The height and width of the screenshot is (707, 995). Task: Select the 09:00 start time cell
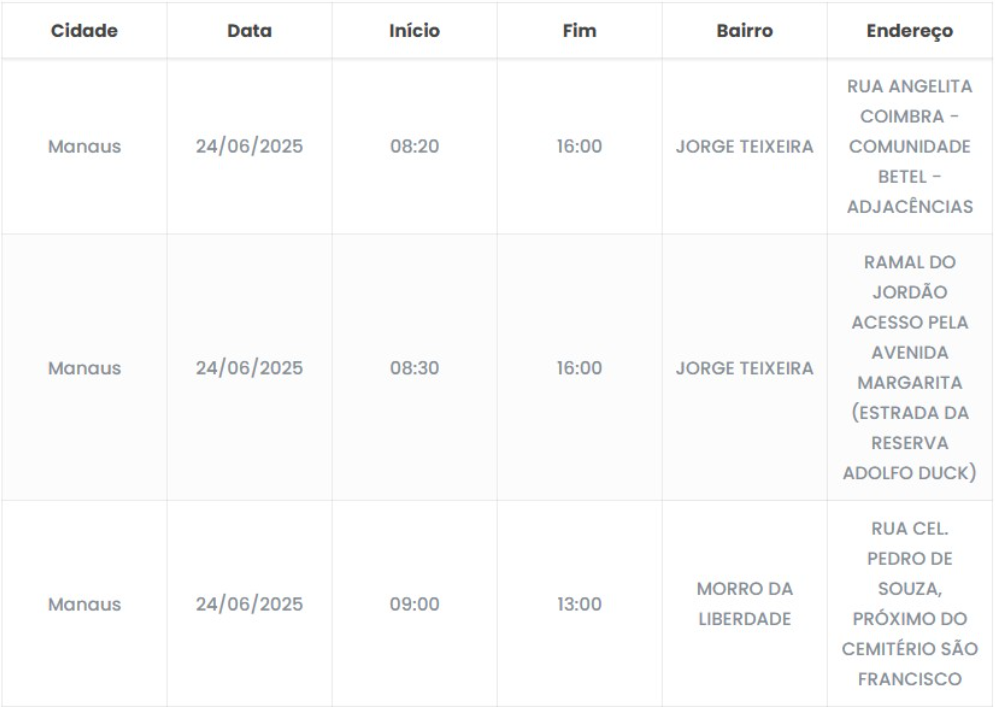coord(414,605)
